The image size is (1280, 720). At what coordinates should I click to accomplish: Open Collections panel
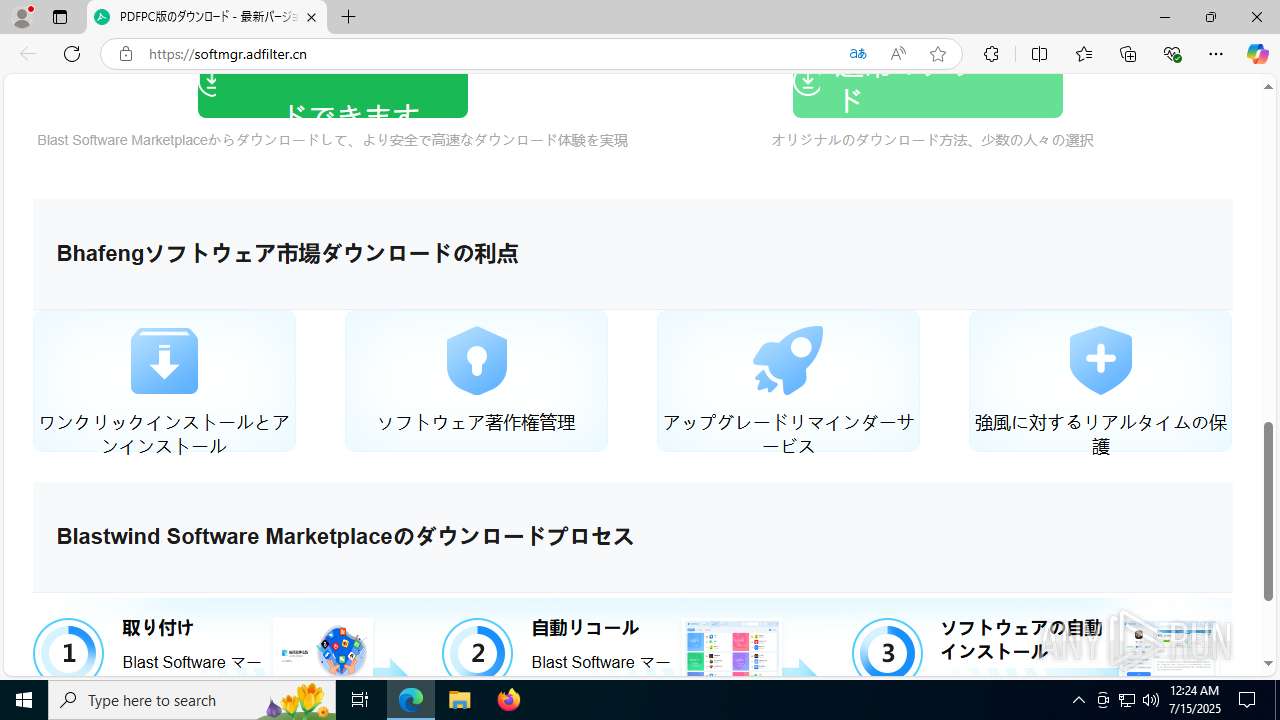tap(1128, 54)
